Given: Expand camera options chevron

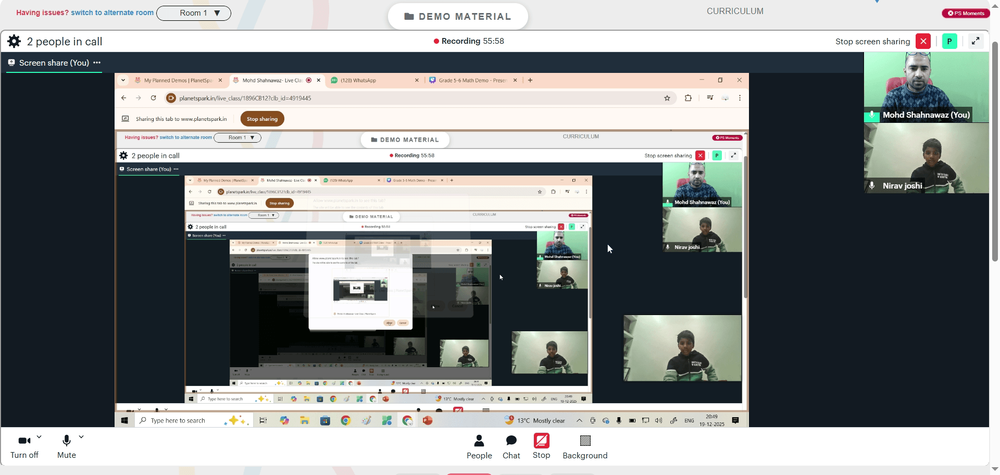Looking at the screenshot, I should 40,437.
